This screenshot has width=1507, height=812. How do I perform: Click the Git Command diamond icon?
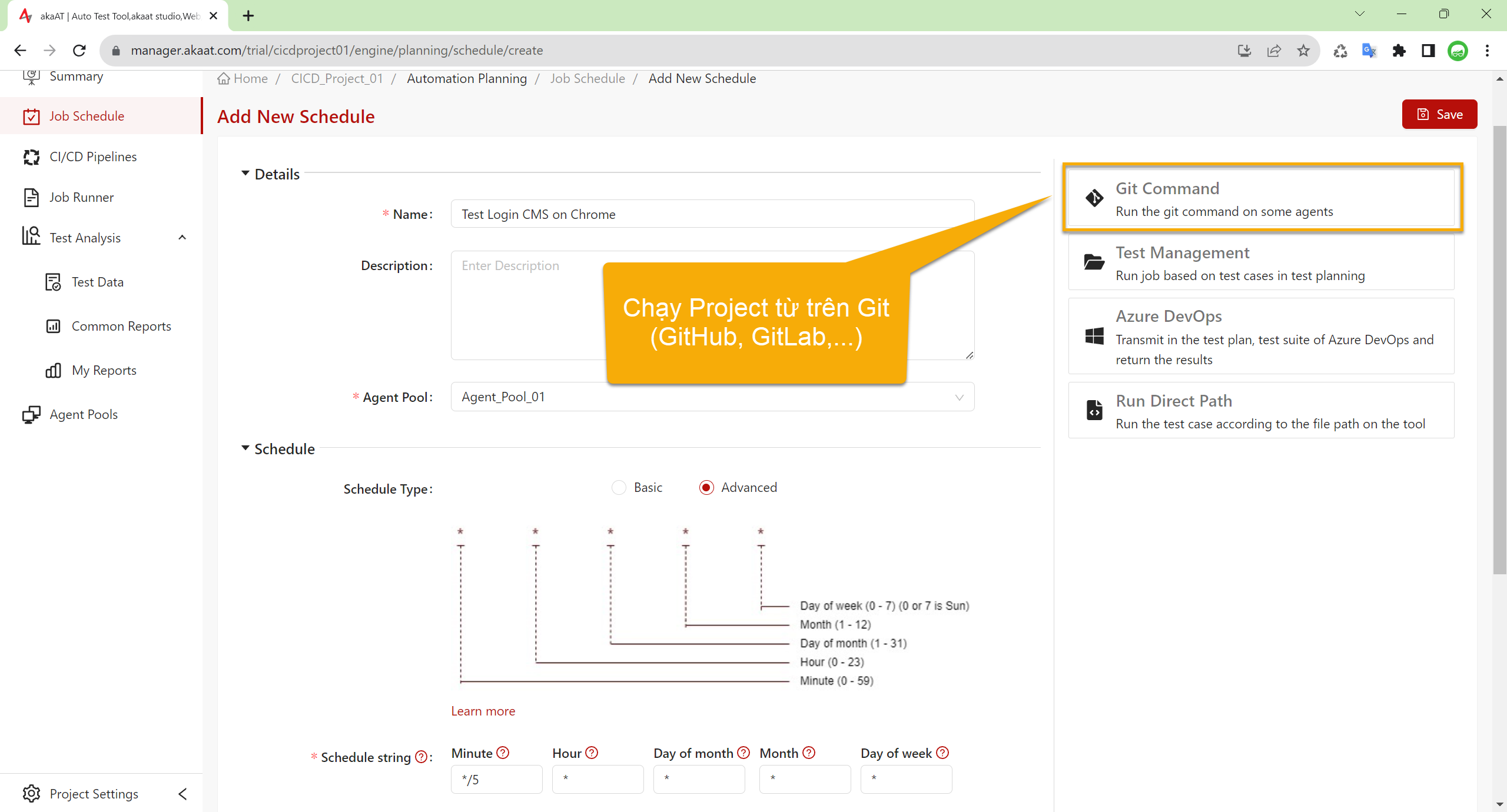(x=1094, y=198)
